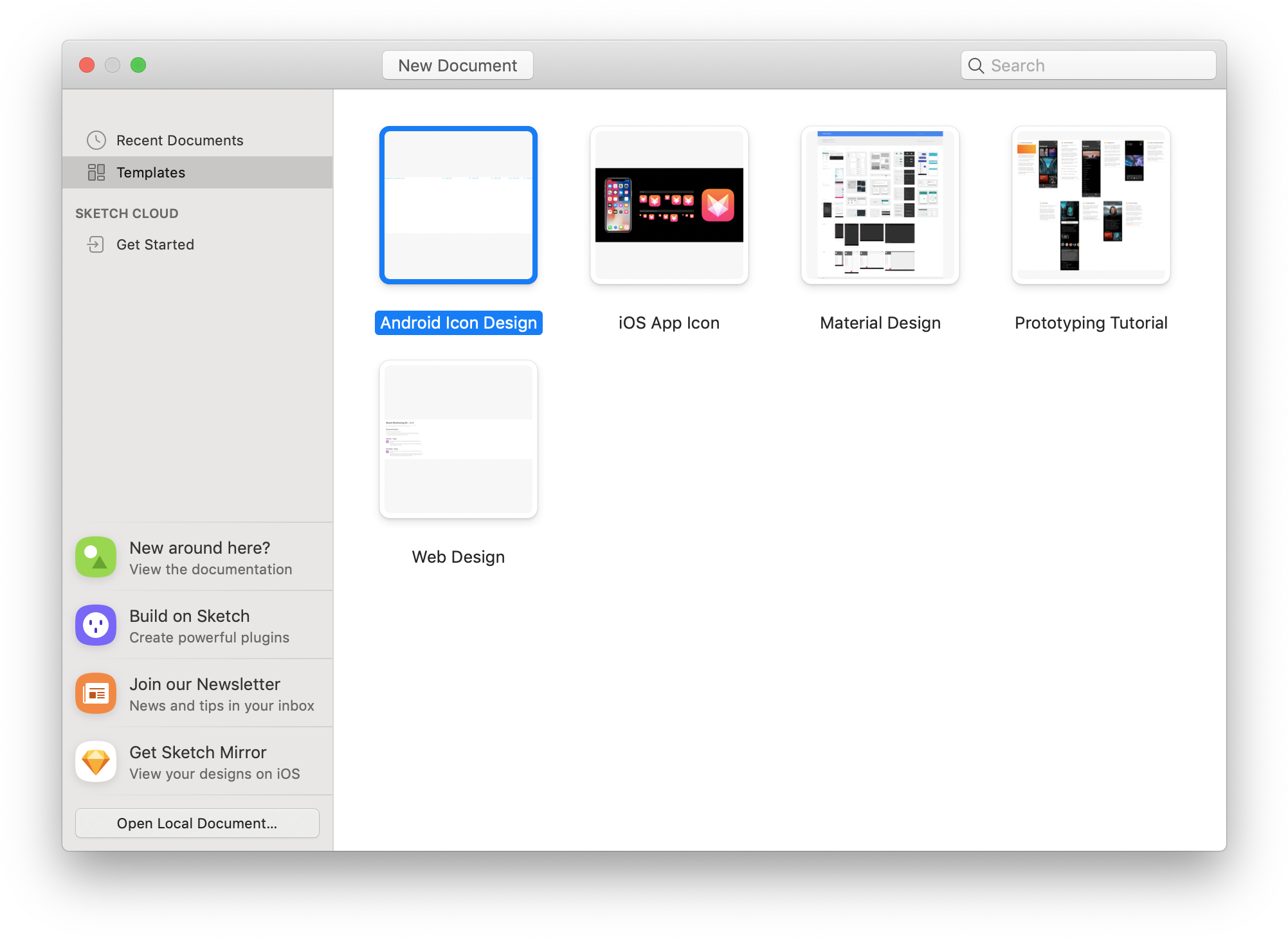
Task: Open Recent Documents in the sidebar
Action: (197, 140)
